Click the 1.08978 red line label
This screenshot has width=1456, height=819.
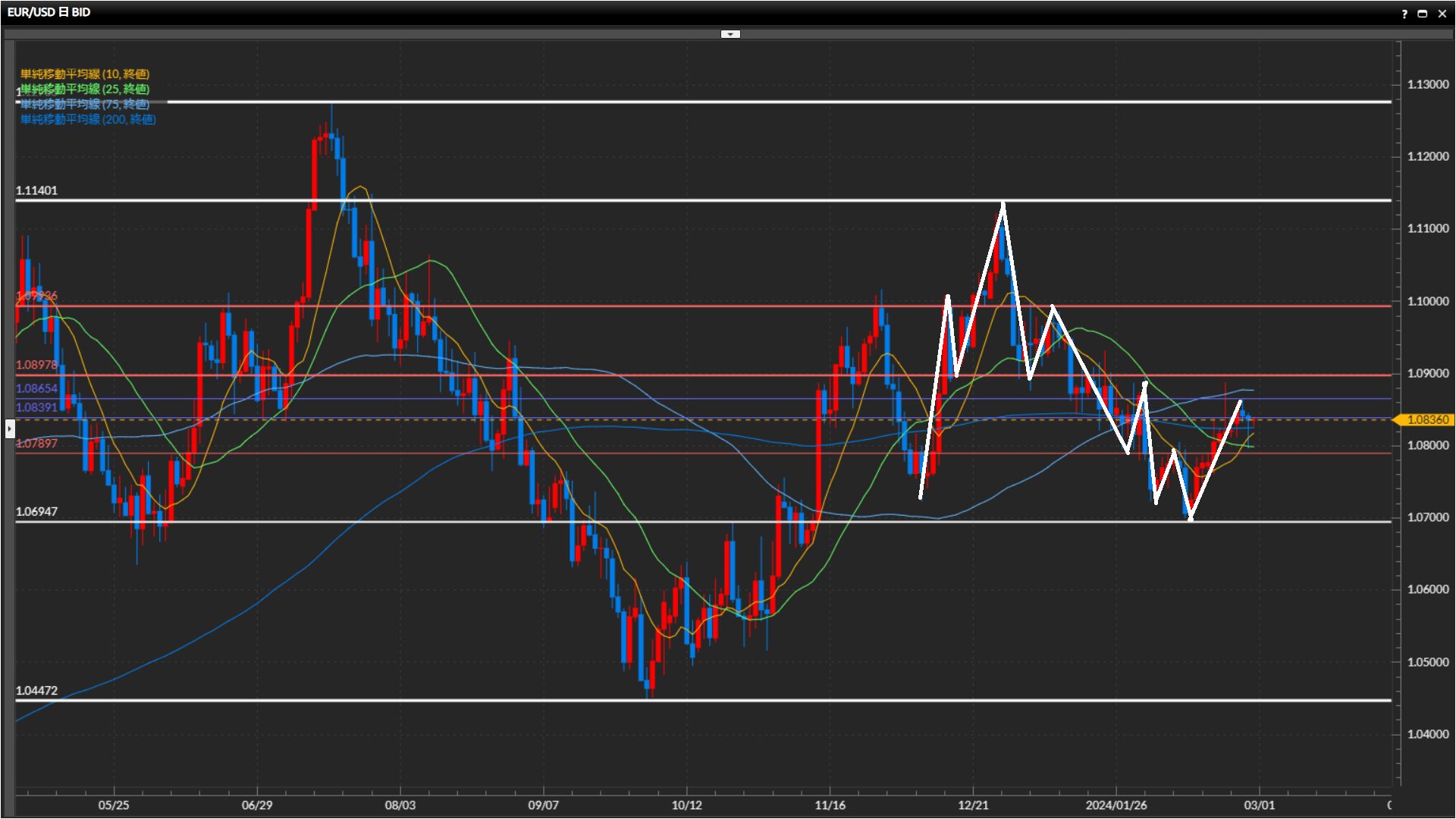(36, 365)
